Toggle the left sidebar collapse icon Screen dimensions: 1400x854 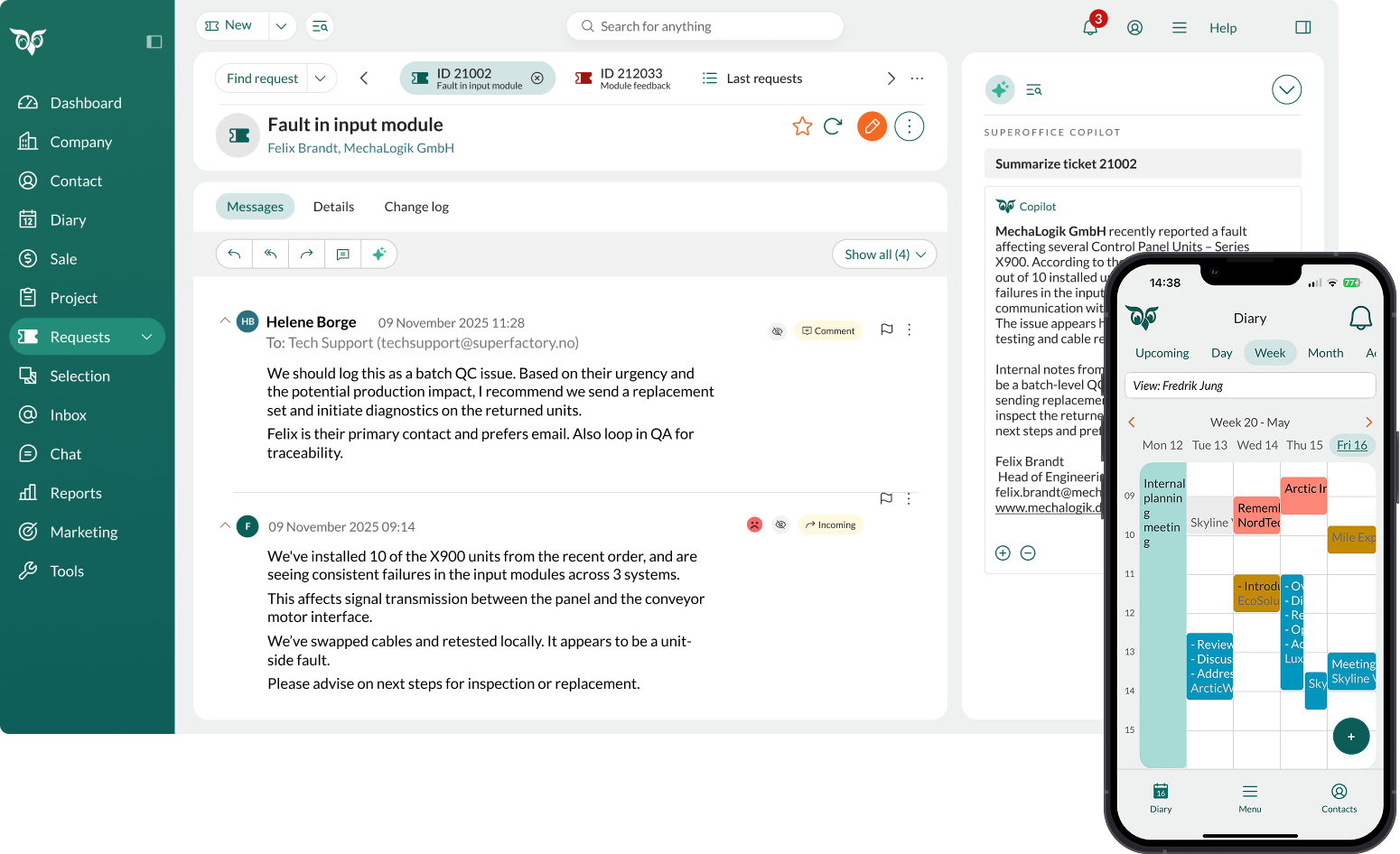[x=154, y=42]
